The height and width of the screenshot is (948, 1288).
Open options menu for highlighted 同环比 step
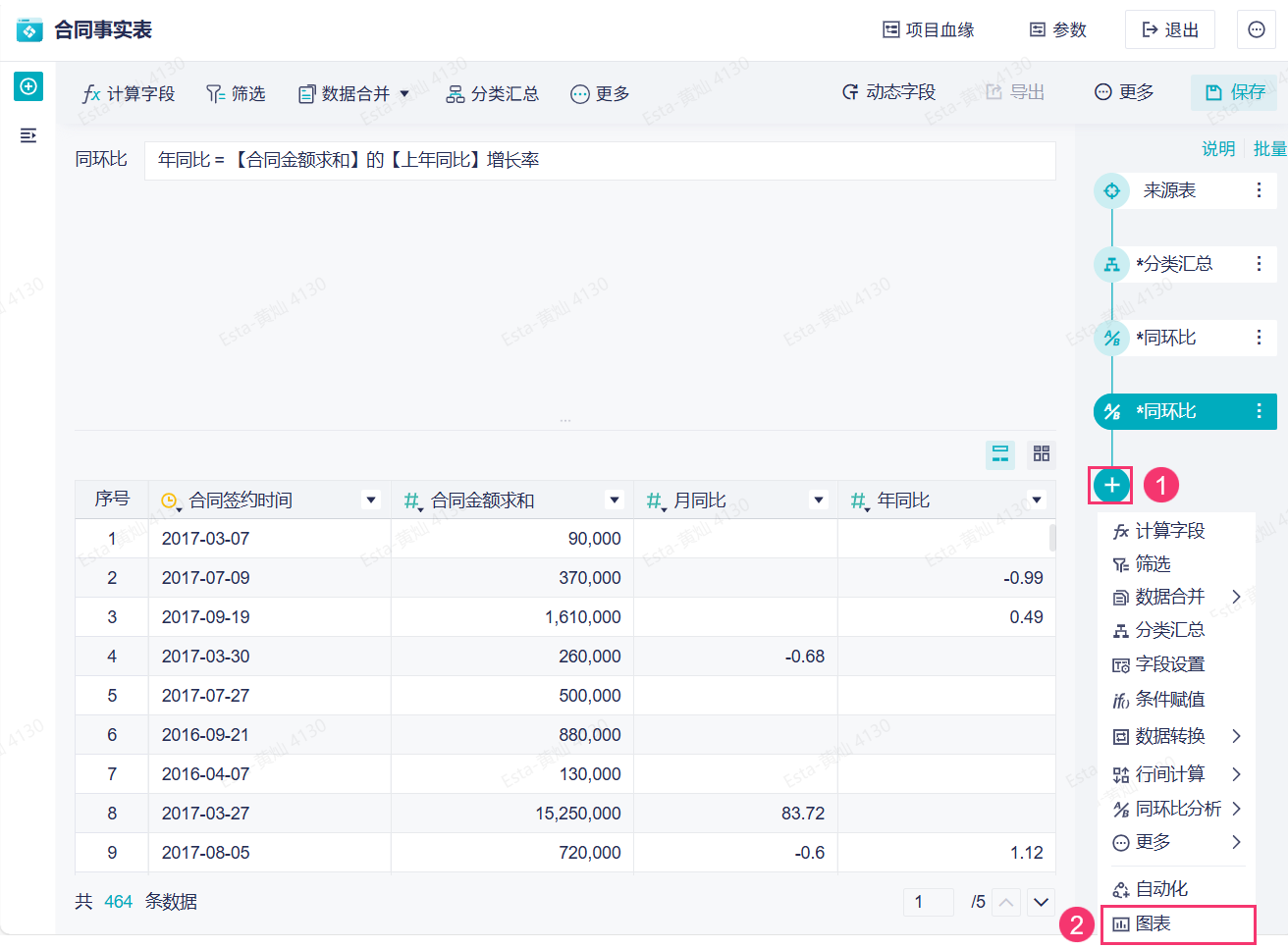click(x=1259, y=411)
